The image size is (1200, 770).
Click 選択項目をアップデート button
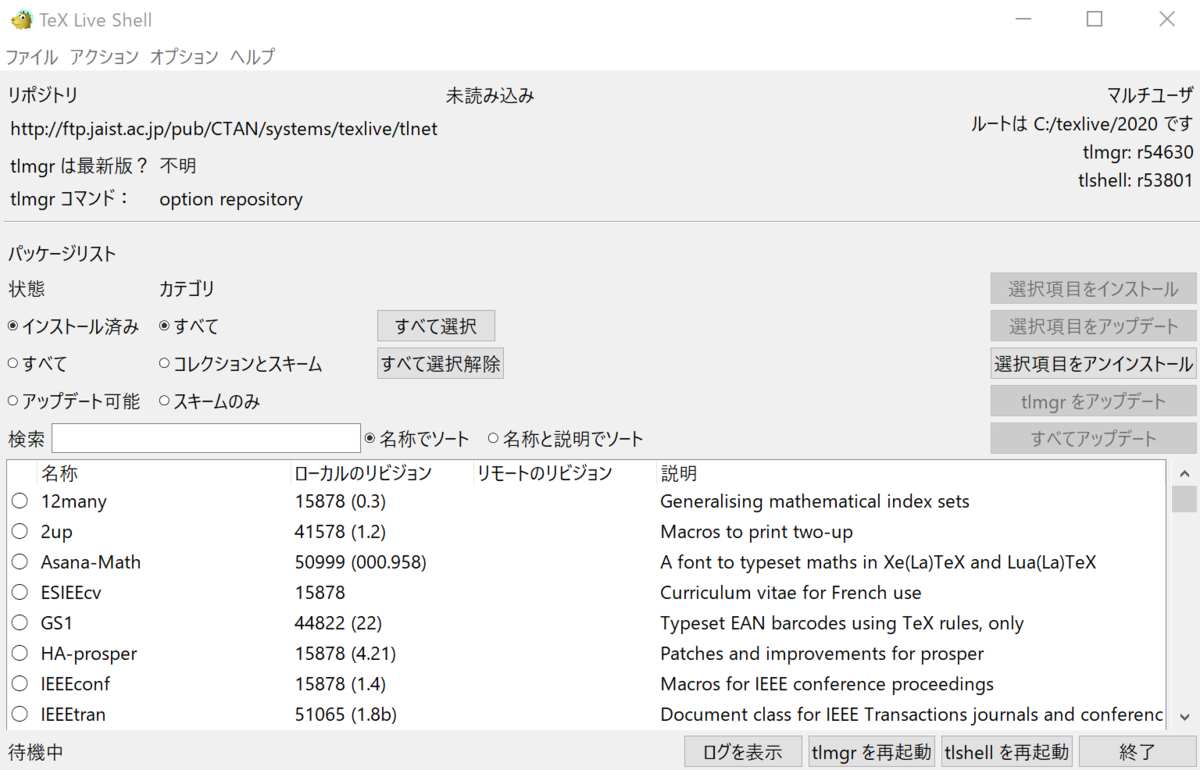pyautogui.click(x=1093, y=326)
